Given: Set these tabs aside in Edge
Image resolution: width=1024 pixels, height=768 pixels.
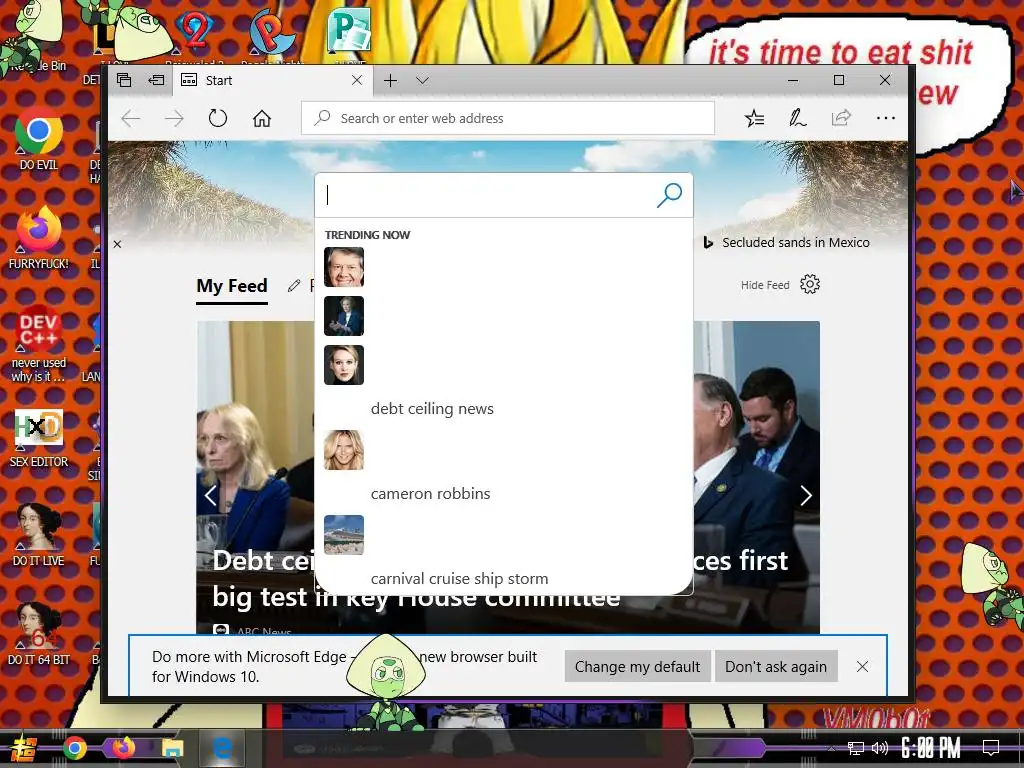Looking at the screenshot, I should coord(156,80).
